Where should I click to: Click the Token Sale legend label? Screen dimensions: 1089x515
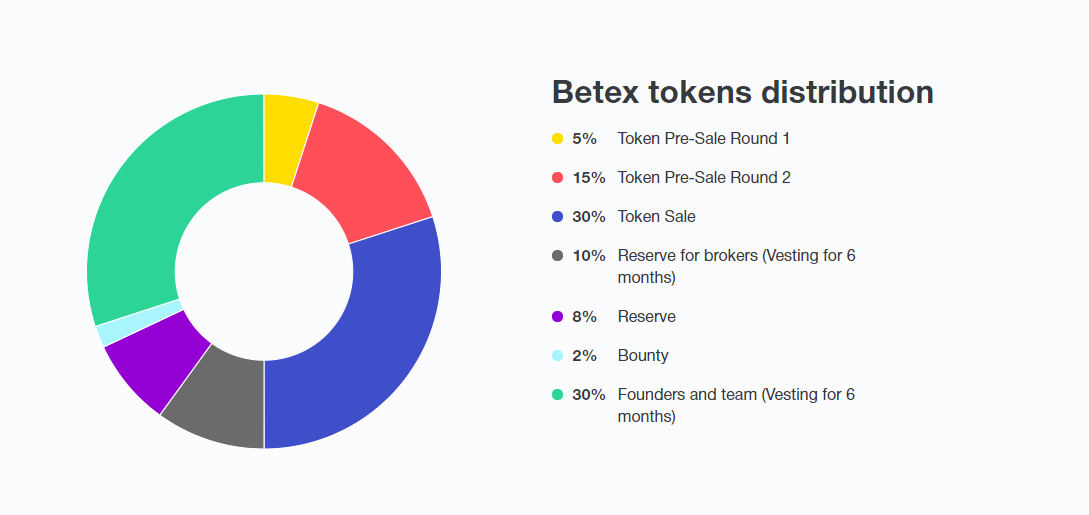tap(656, 217)
